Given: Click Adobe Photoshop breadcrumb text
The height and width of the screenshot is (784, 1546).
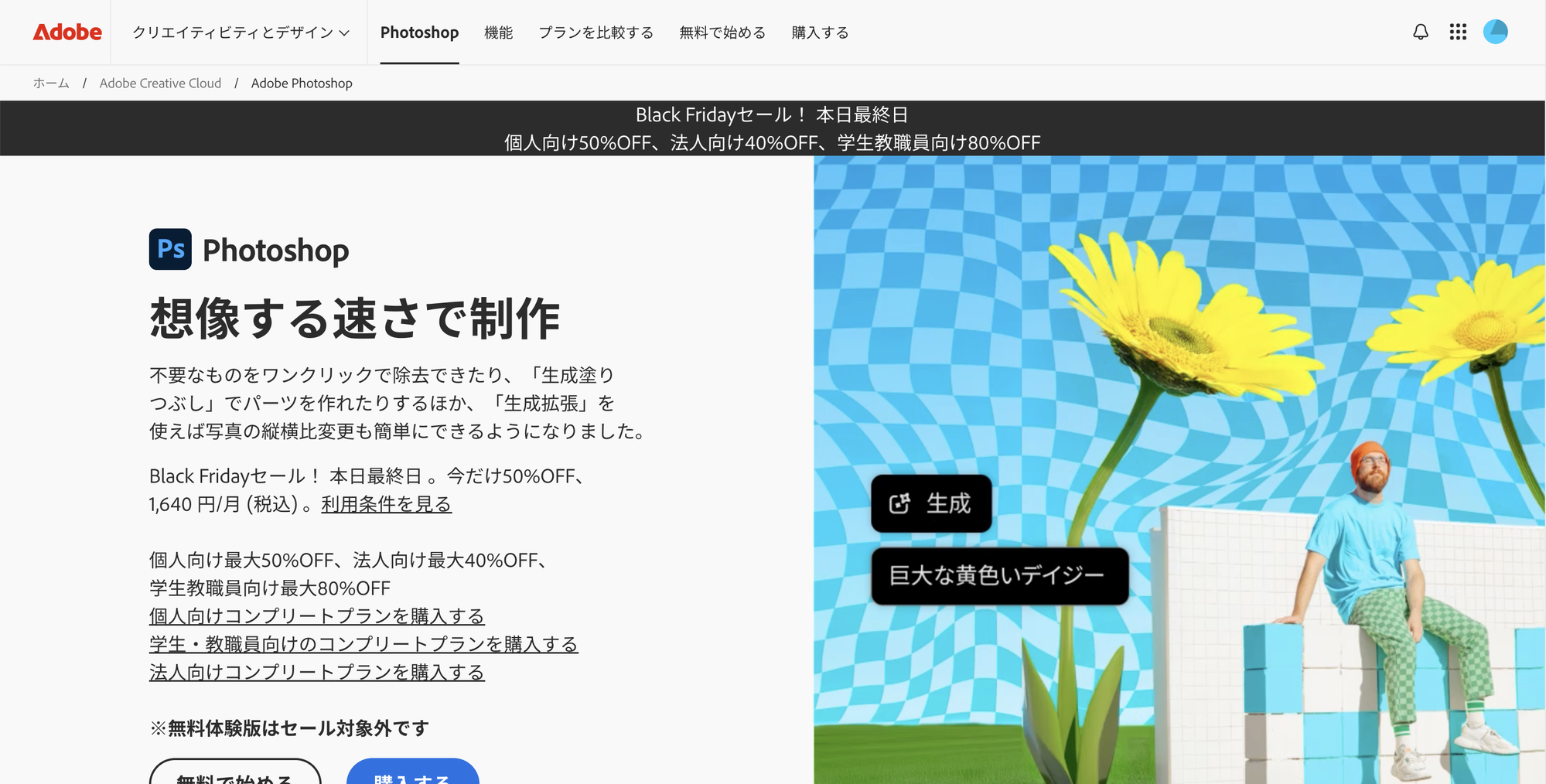Looking at the screenshot, I should coord(302,83).
